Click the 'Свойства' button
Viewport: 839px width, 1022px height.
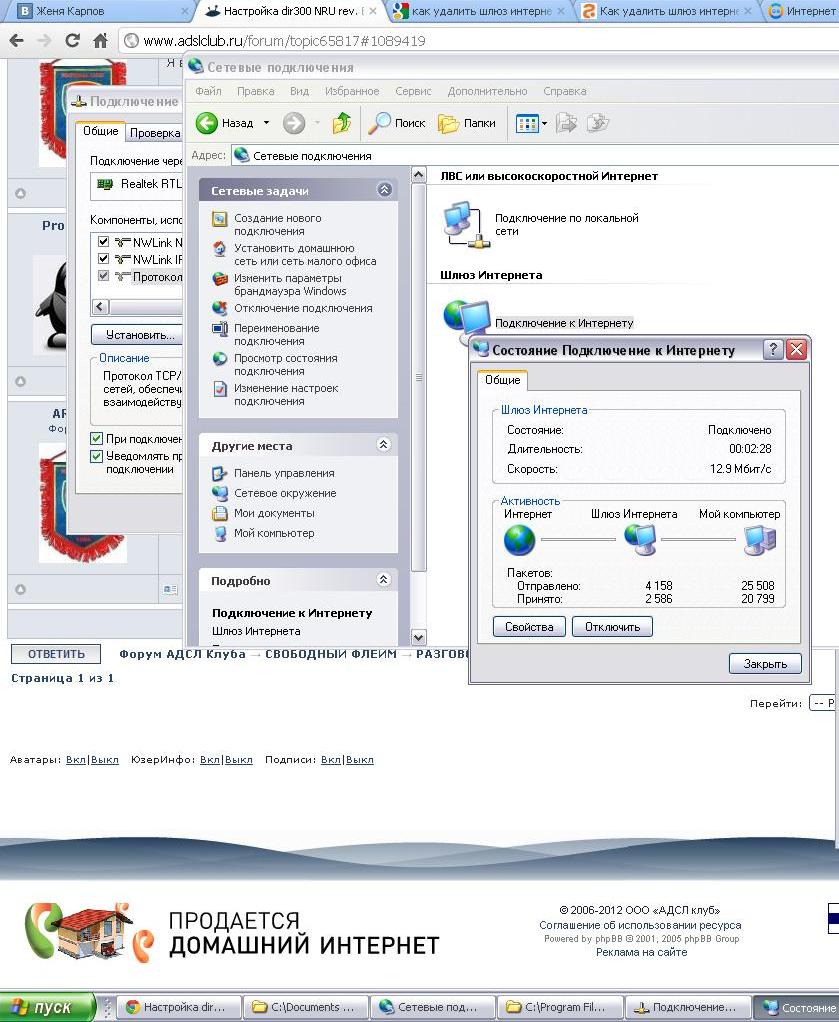(x=529, y=627)
